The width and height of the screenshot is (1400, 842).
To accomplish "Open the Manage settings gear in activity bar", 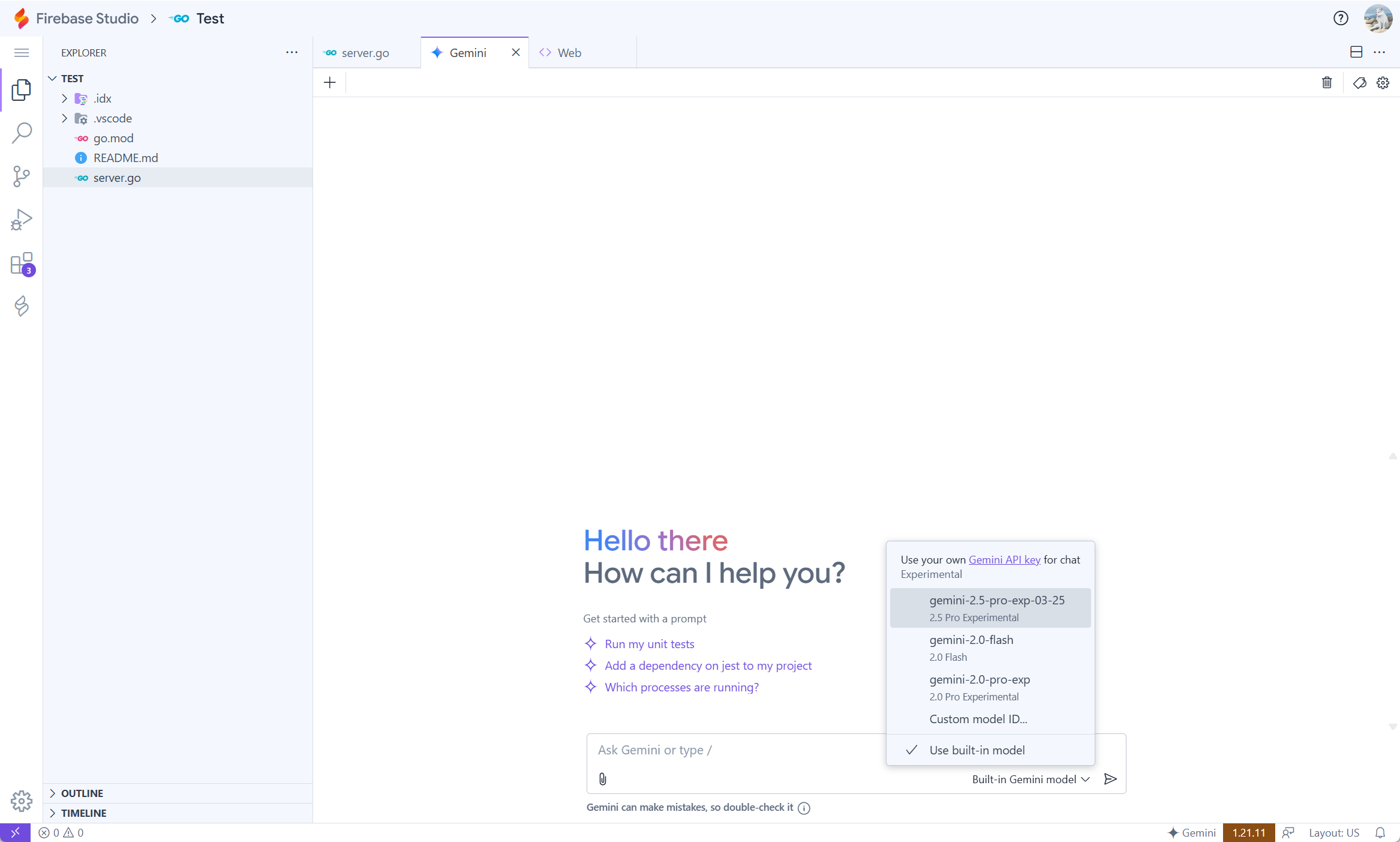I will (21, 801).
